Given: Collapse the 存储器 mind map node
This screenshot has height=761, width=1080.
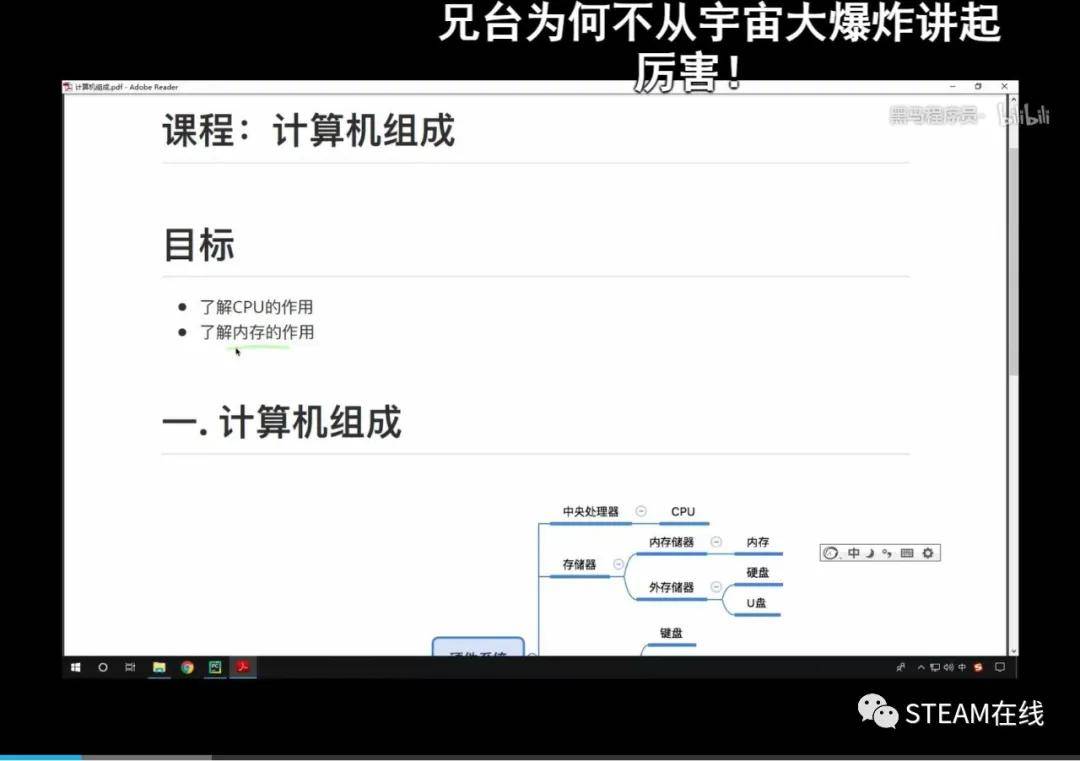Looking at the screenshot, I should tap(618, 564).
